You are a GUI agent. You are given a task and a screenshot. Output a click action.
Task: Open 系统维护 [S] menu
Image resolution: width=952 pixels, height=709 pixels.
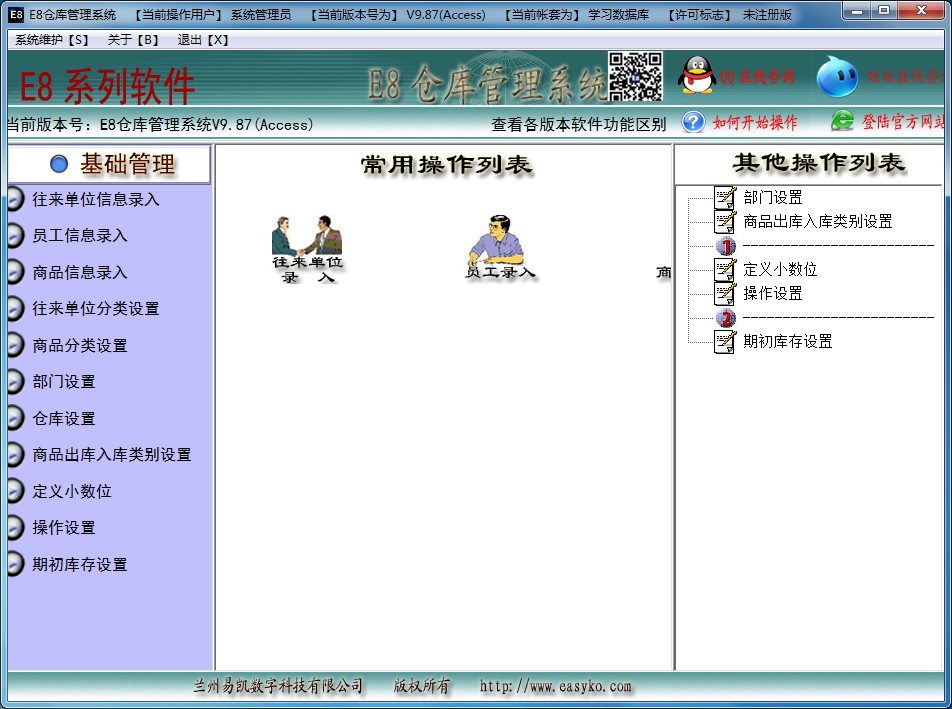pyautogui.click(x=52, y=40)
